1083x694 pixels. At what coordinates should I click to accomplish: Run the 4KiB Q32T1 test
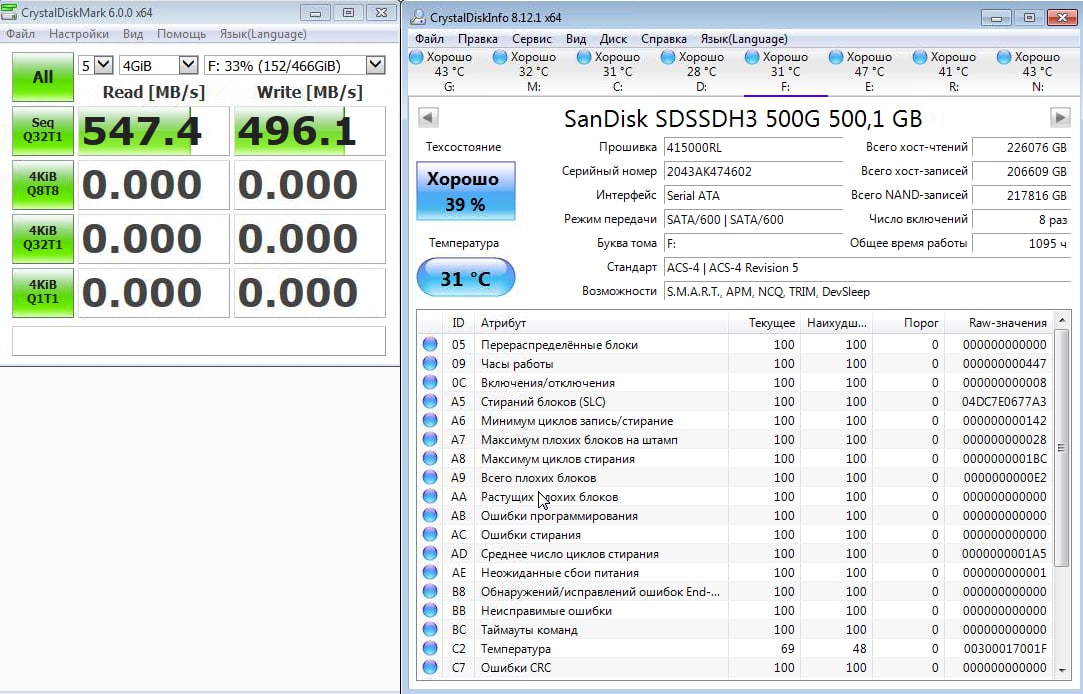pos(43,238)
